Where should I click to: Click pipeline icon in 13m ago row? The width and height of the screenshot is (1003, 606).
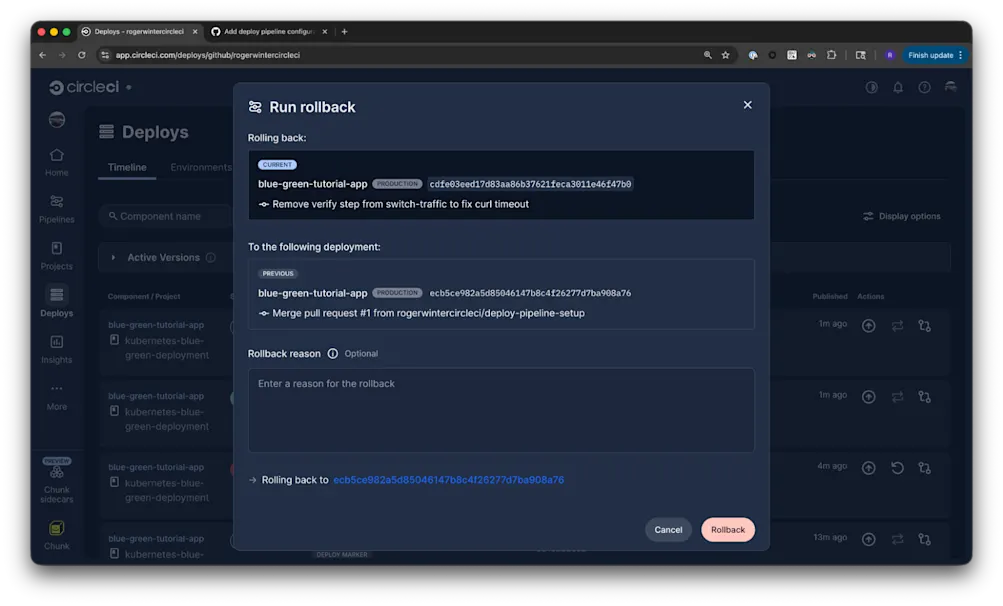pos(924,539)
